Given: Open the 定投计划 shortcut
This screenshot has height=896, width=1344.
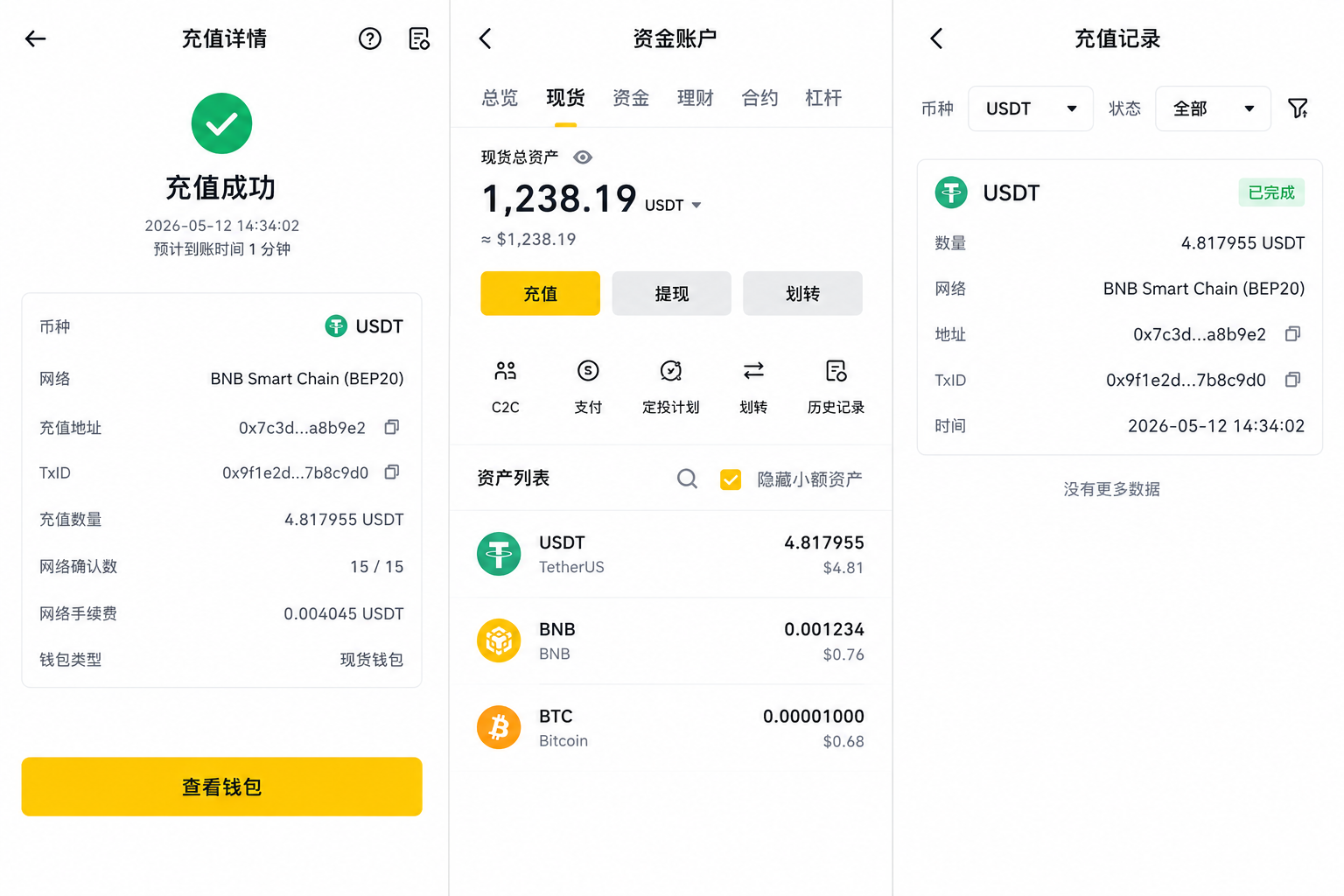Looking at the screenshot, I should [671, 387].
